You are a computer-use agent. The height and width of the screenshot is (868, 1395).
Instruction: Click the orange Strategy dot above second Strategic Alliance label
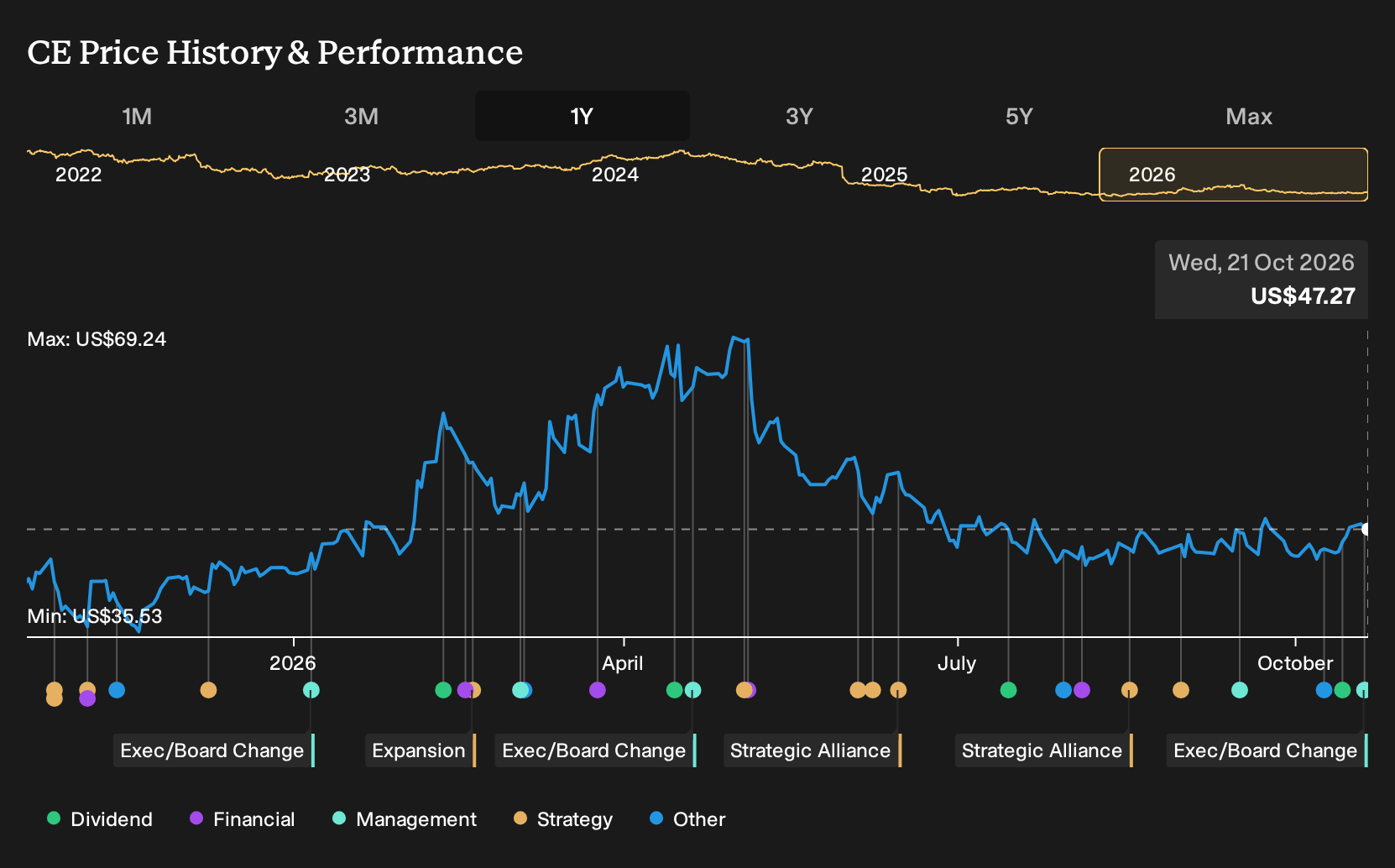(1130, 690)
